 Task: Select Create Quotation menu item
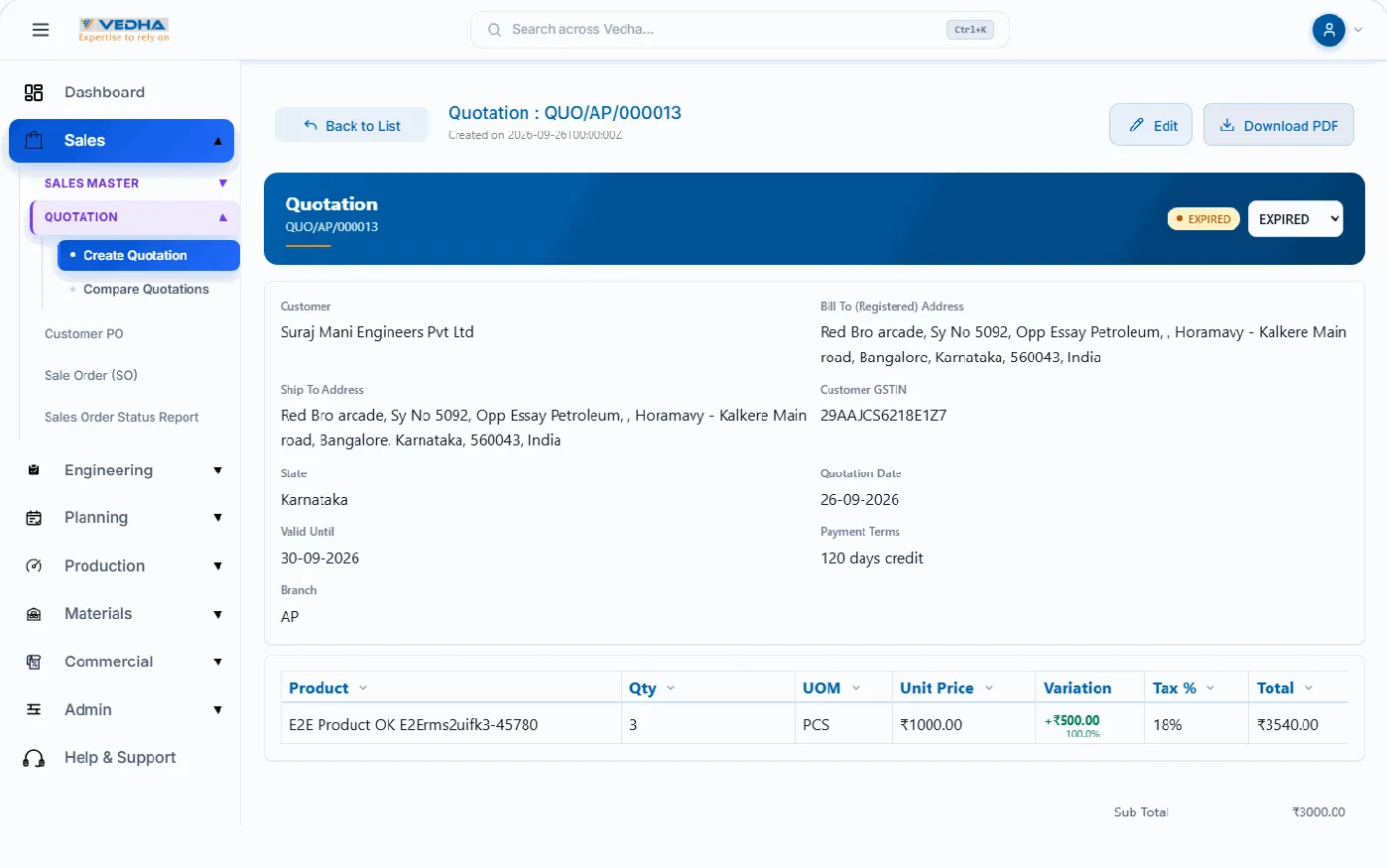click(x=149, y=255)
